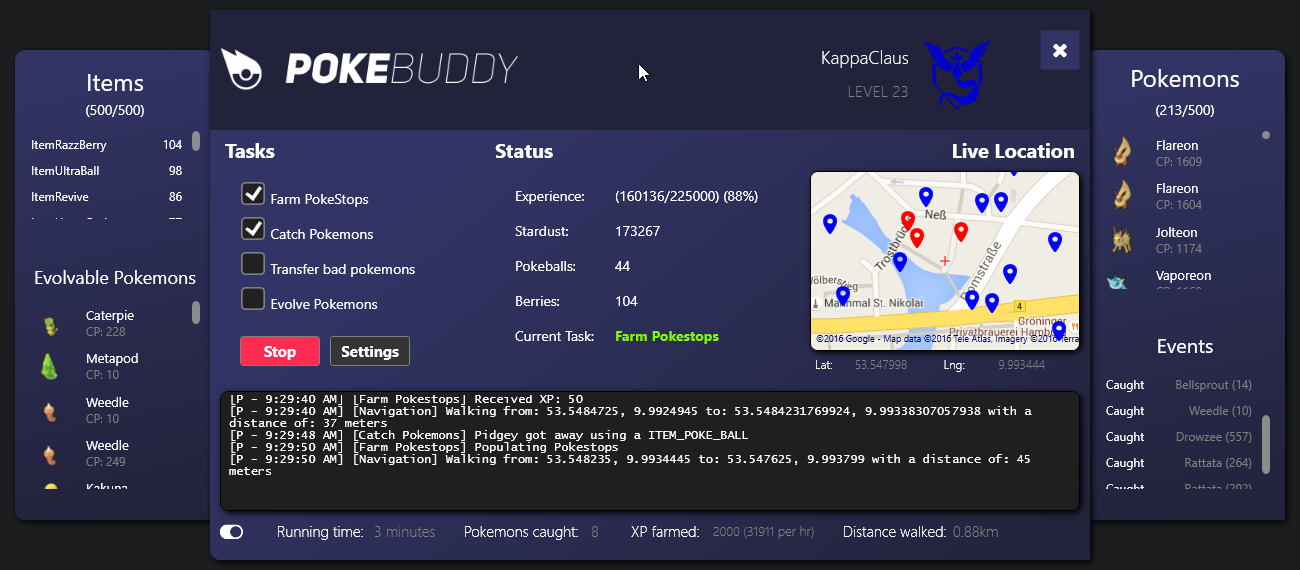Uncheck the Farm PokeStops checkbox
The image size is (1300, 570).
253,193
